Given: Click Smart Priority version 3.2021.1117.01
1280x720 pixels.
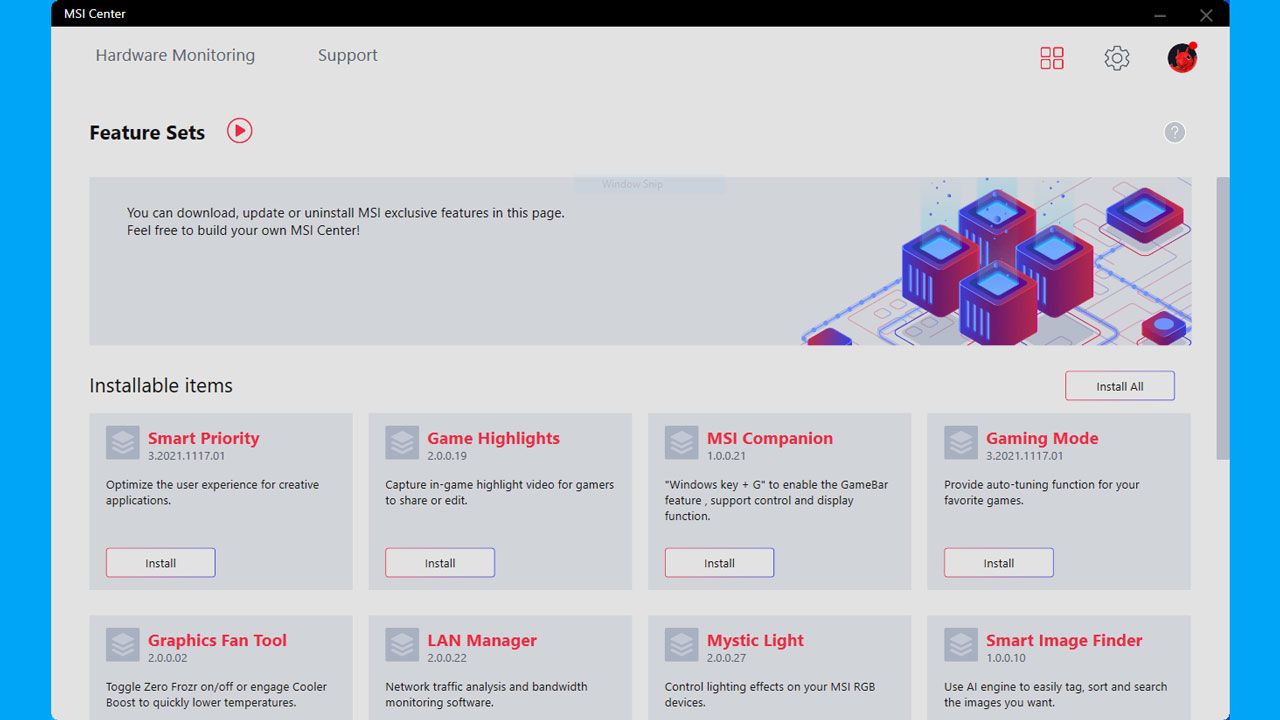Looking at the screenshot, I should pos(186,456).
